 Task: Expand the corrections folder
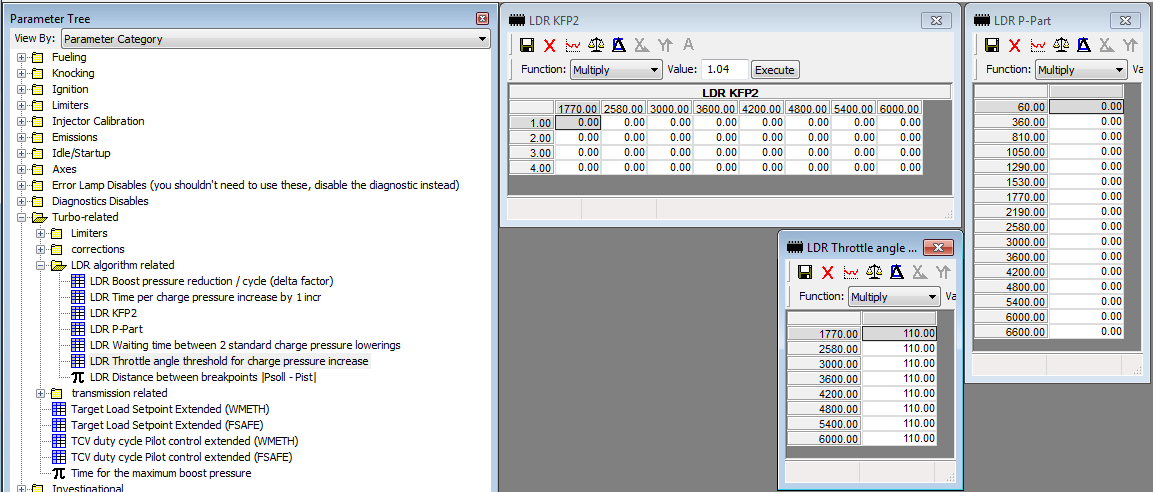40,249
